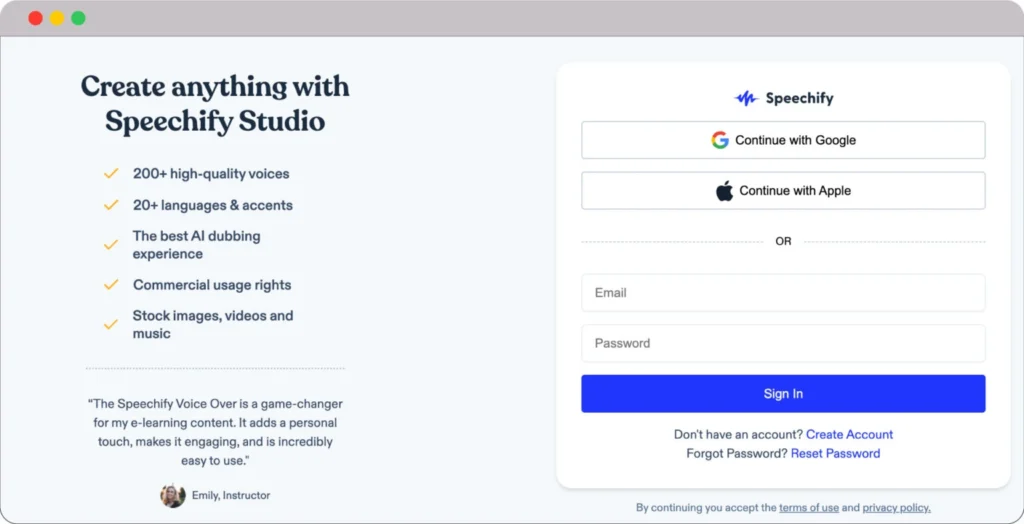Open the Reset Password link
Screen dimensions: 1024x524
click(835, 453)
